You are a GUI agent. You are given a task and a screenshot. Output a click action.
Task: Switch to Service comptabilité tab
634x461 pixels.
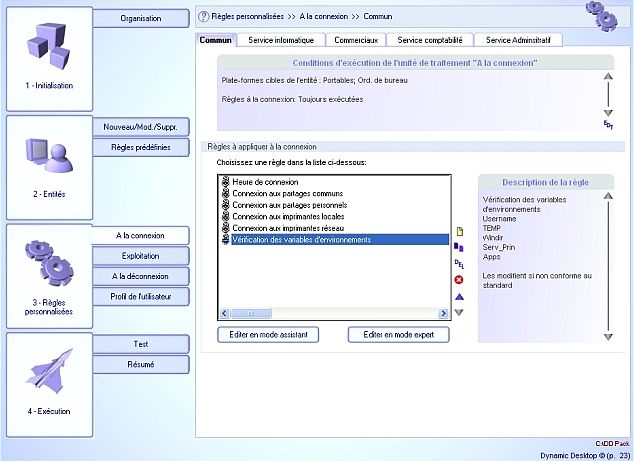[430, 40]
